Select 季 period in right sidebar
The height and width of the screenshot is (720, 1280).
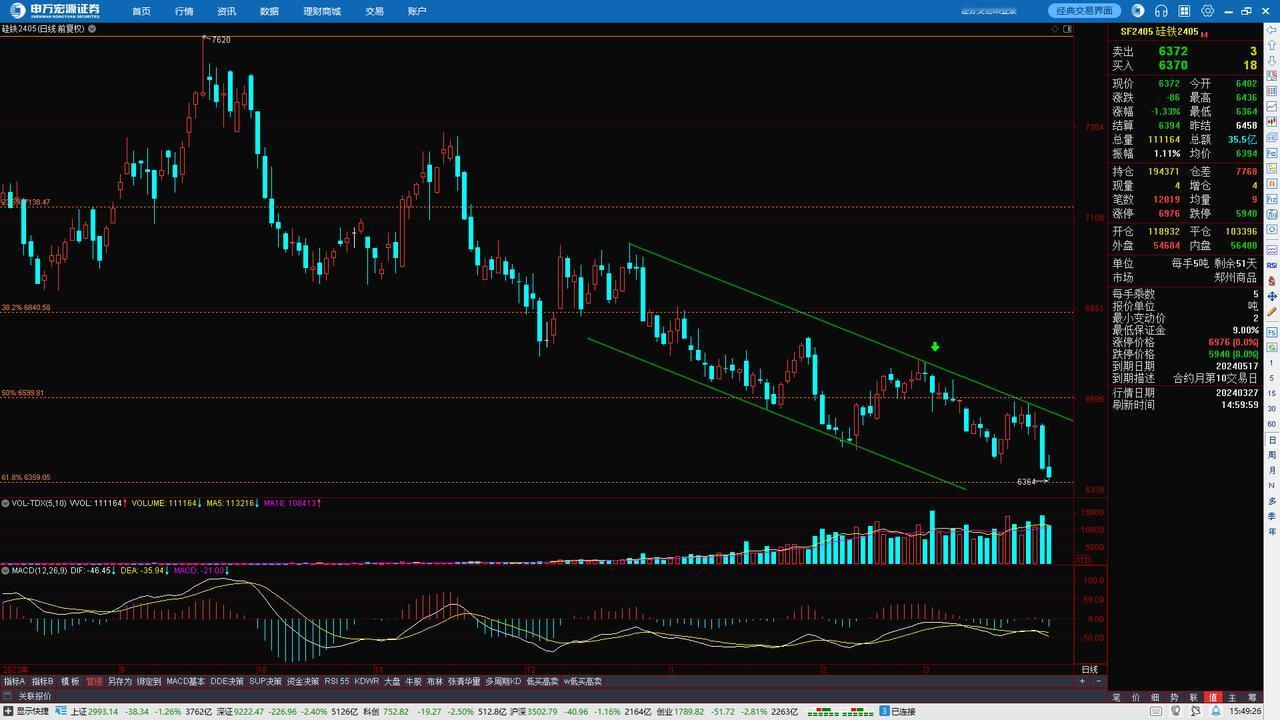pos(1272,516)
